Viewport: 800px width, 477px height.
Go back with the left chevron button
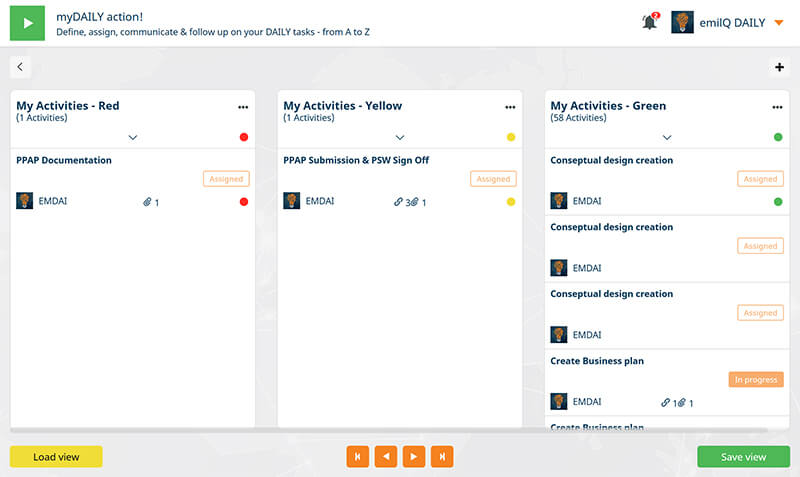(20, 67)
